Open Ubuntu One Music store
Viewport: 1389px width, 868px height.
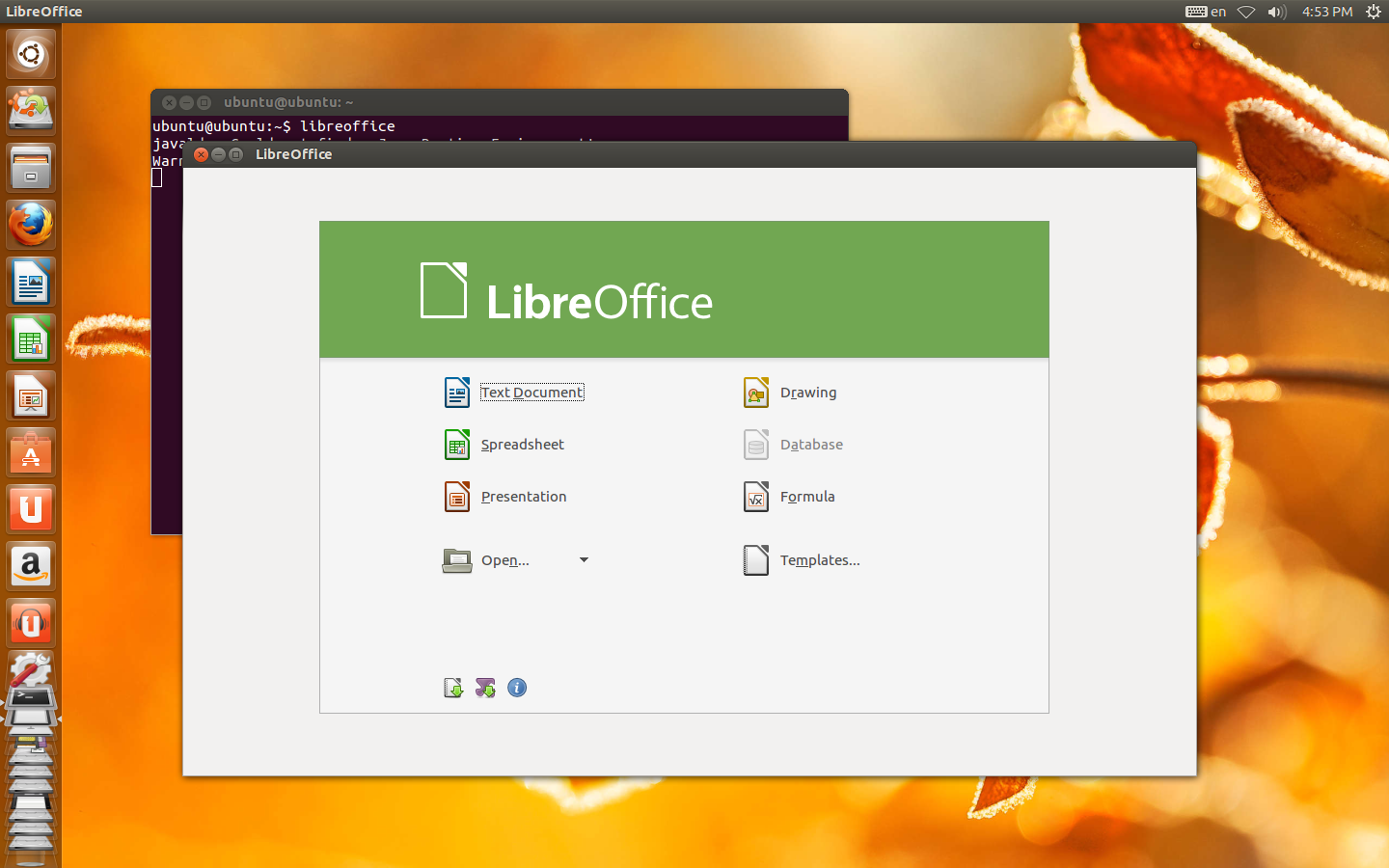coord(31,623)
